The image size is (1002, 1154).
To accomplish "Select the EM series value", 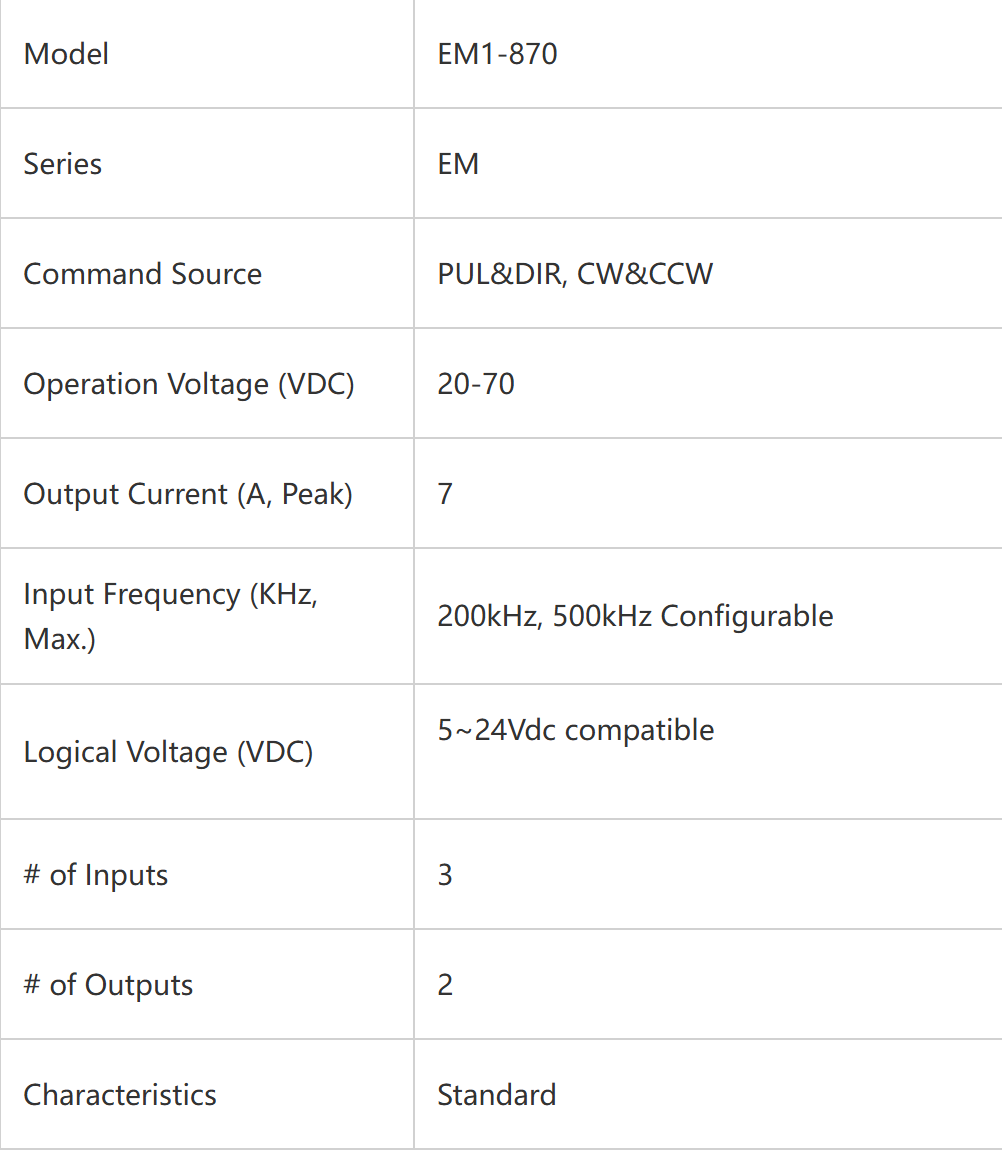I will (458, 163).
